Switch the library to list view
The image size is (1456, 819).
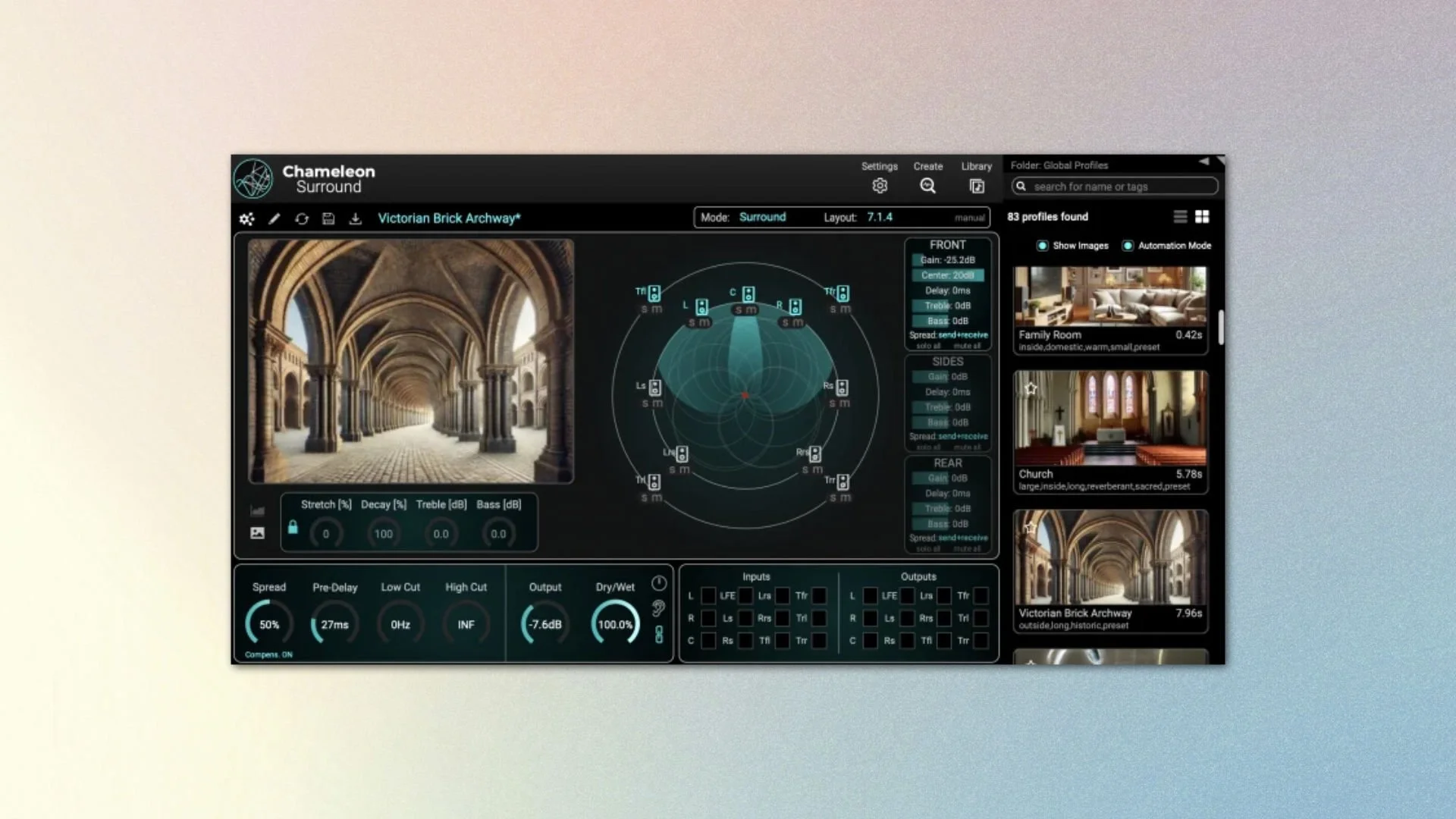1180,217
